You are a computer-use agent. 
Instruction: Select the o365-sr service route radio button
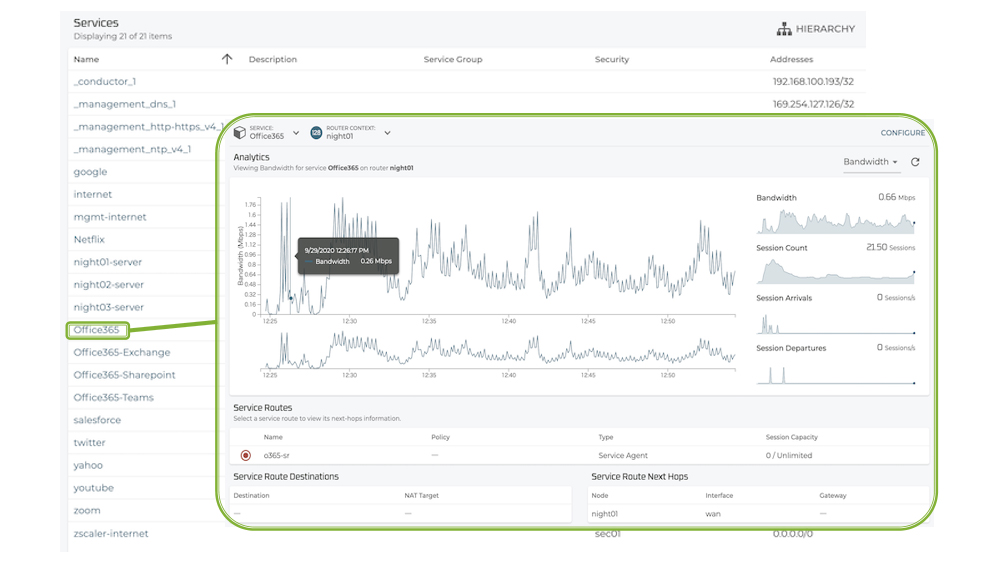coord(246,455)
